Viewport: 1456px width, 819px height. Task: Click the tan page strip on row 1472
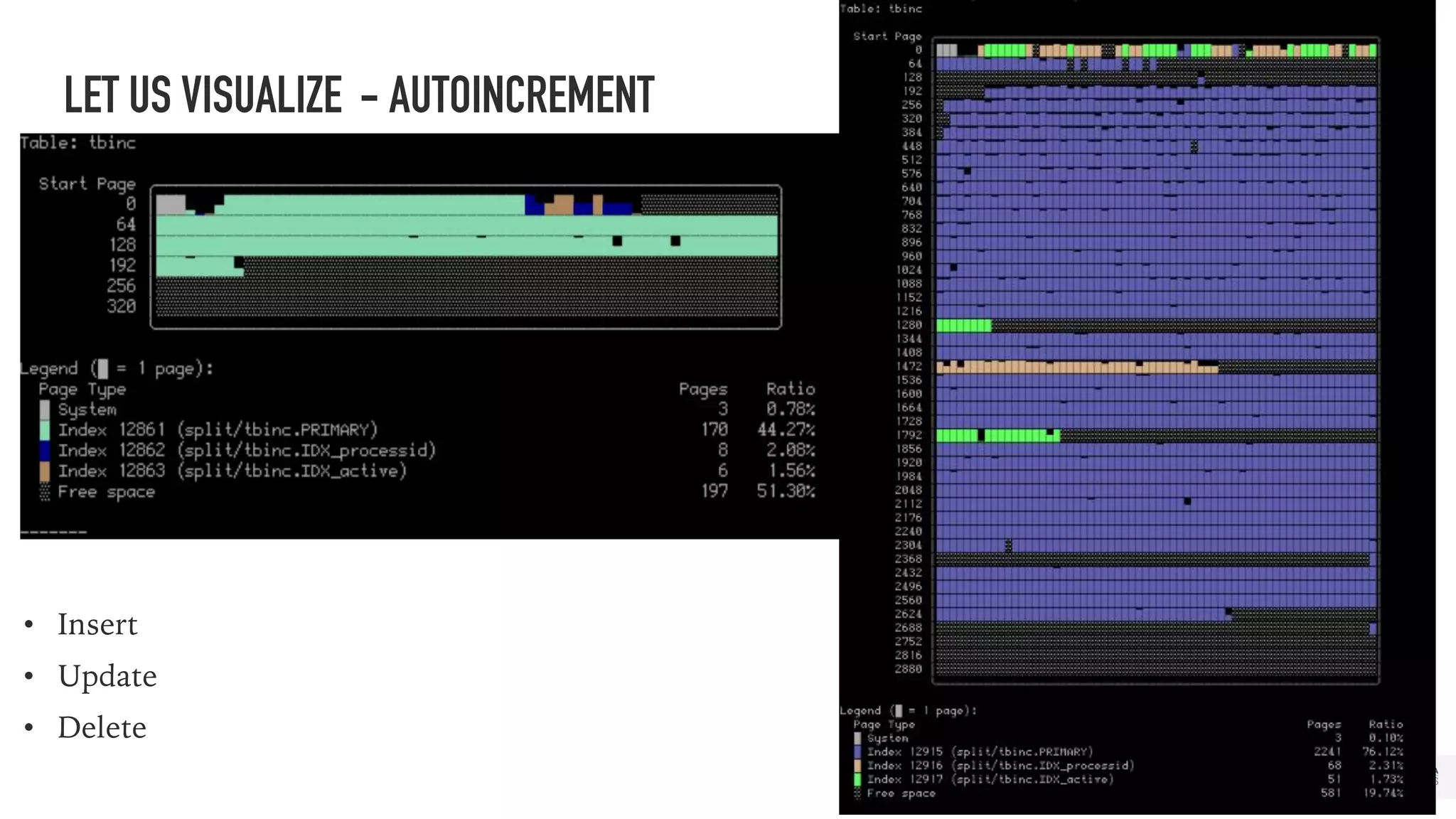pyautogui.click(x=1078, y=367)
